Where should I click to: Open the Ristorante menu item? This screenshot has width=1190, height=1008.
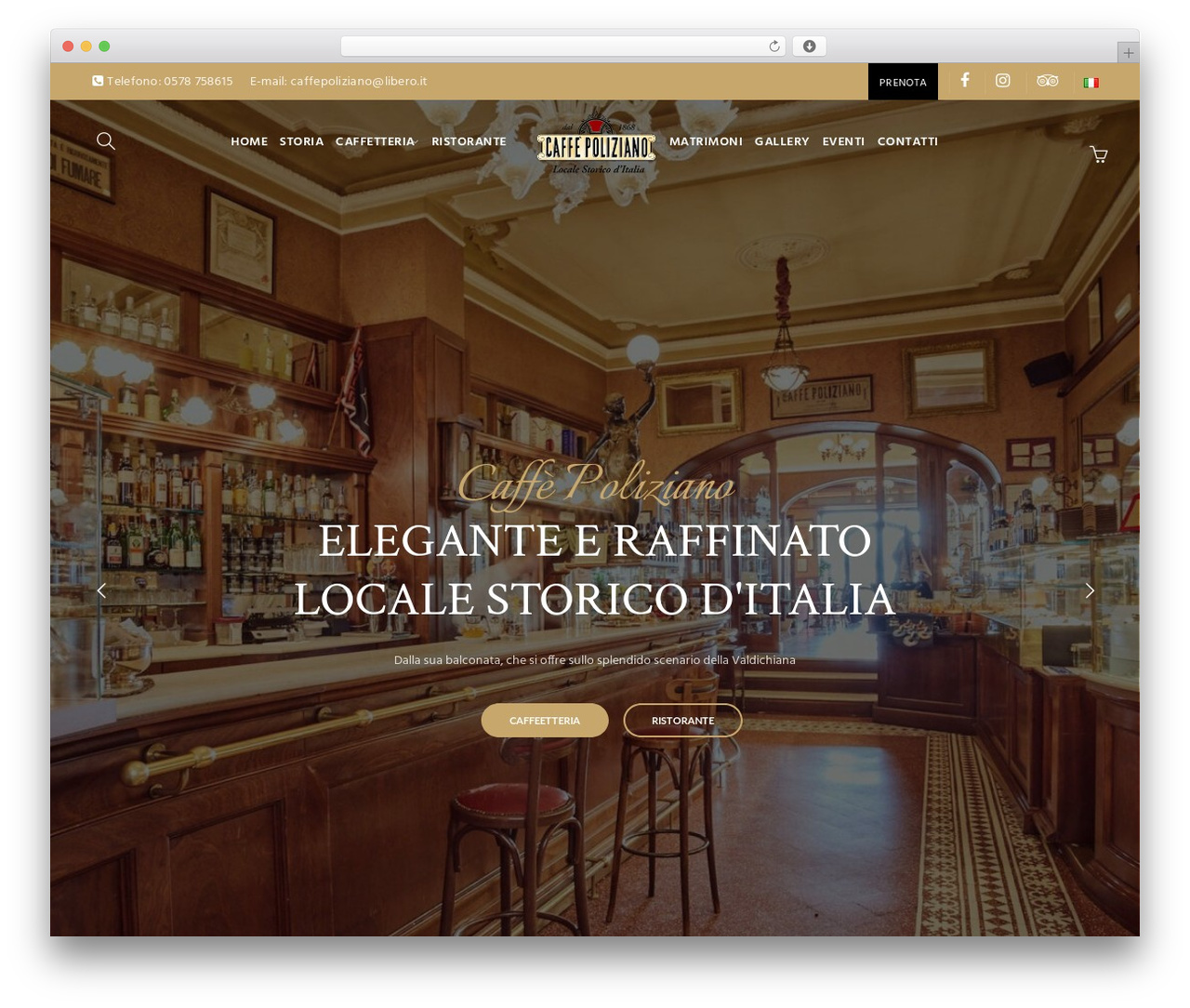[469, 141]
